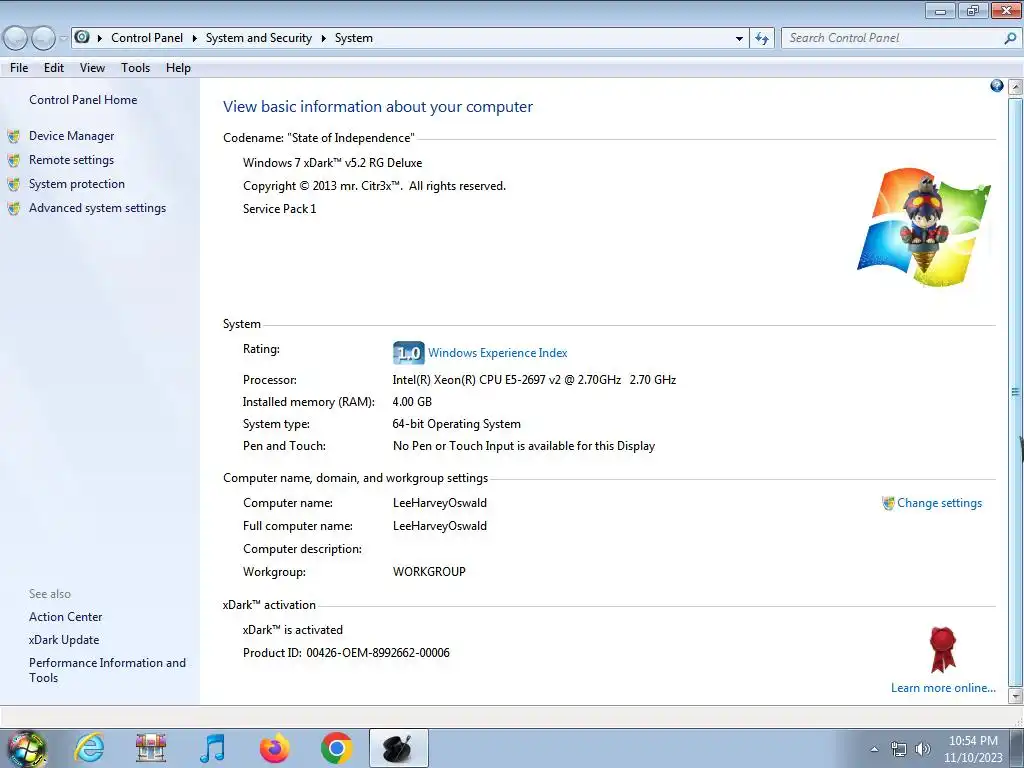Click the Forward navigation button
1024x768 pixels.
[44, 39]
